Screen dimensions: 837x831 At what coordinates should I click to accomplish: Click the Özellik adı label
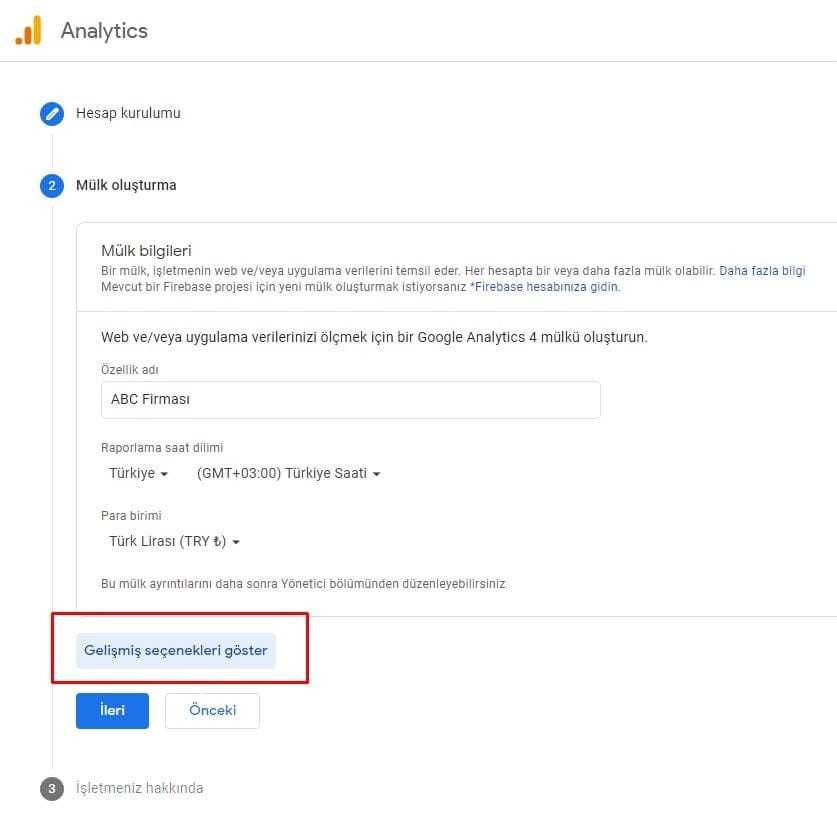[x=130, y=369]
